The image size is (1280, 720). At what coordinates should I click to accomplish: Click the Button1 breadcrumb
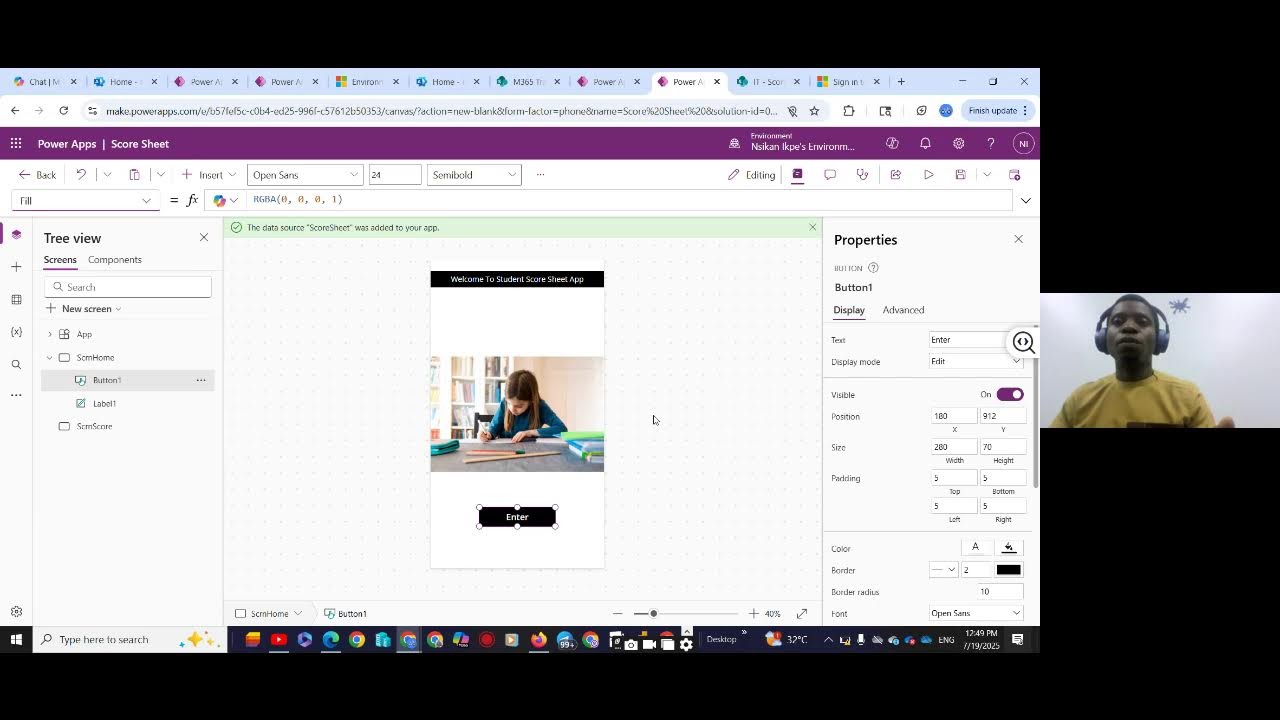(x=346, y=614)
